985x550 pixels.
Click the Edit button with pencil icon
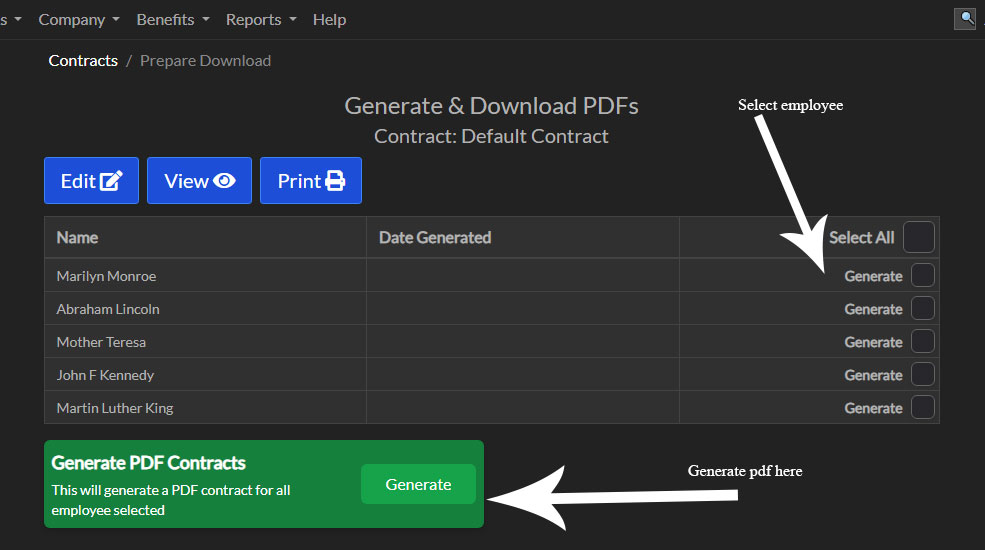click(91, 181)
